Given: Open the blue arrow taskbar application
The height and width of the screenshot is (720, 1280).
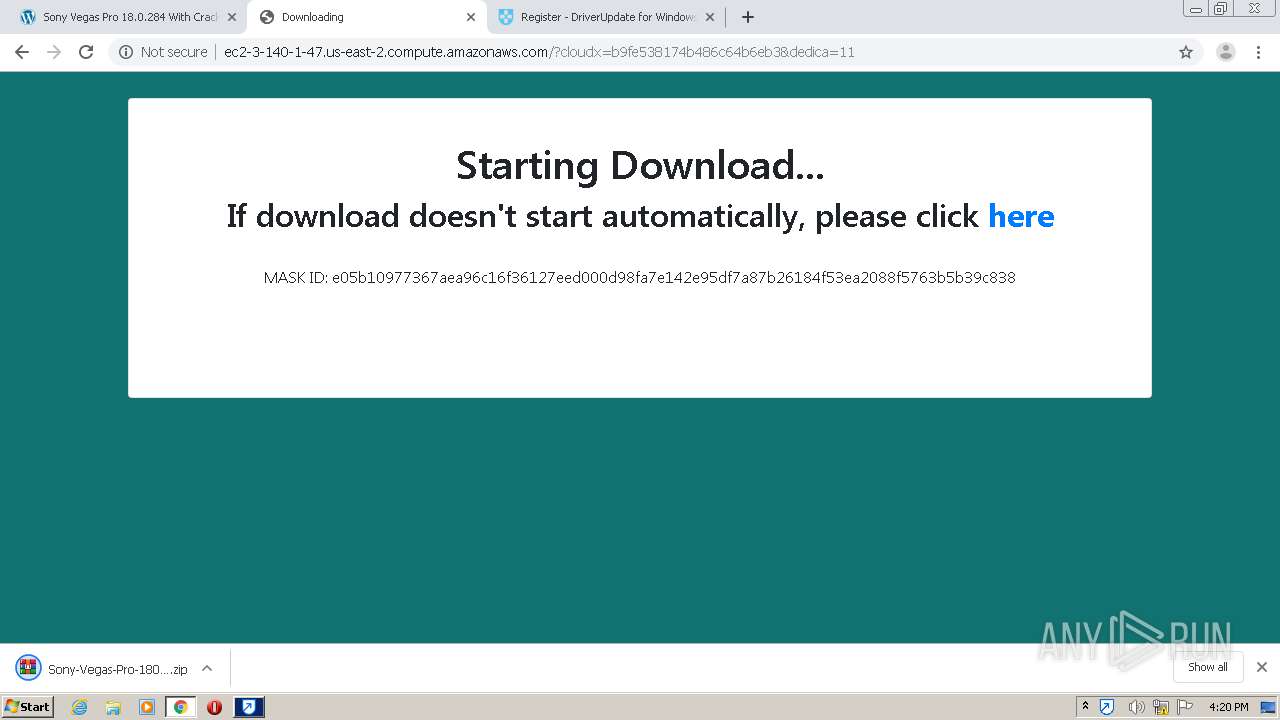Looking at the screenshot, I should (x=249, y=707).
